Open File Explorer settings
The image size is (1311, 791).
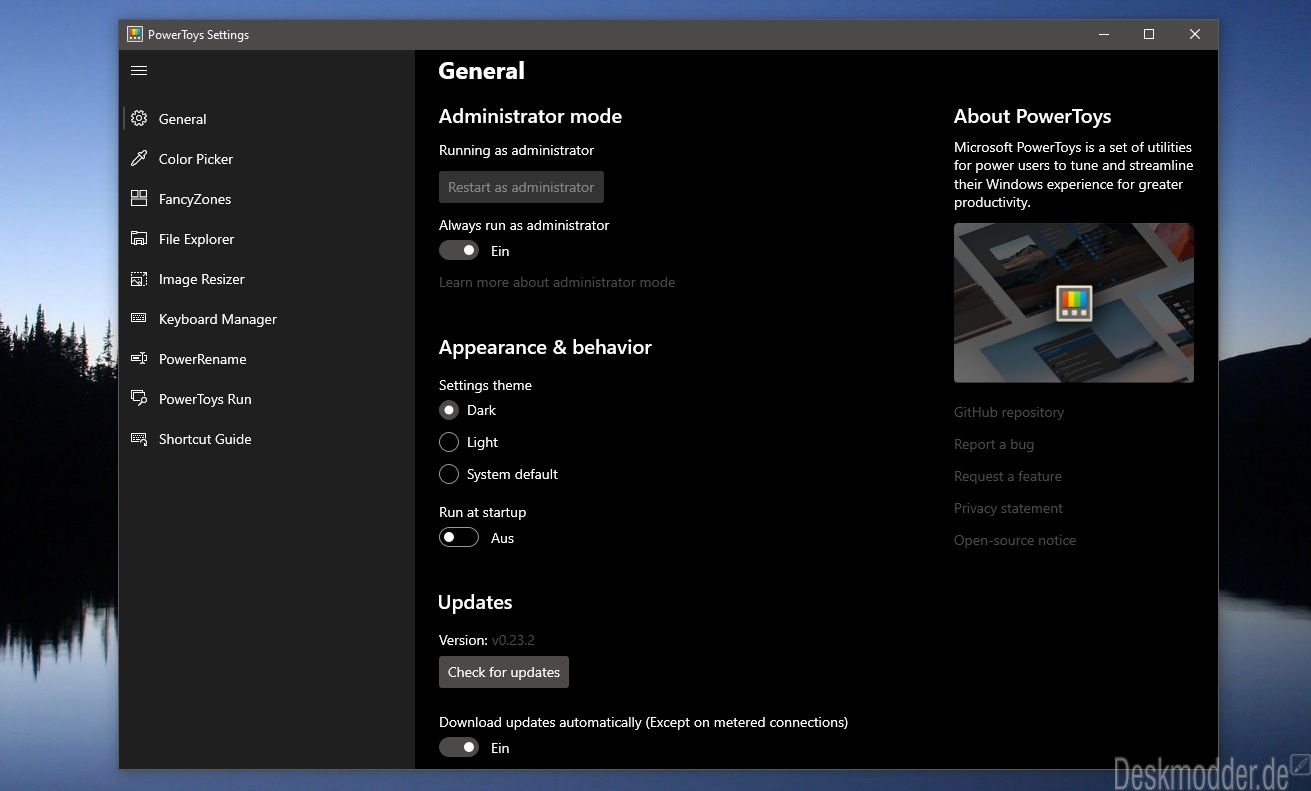tap(267, 239)
